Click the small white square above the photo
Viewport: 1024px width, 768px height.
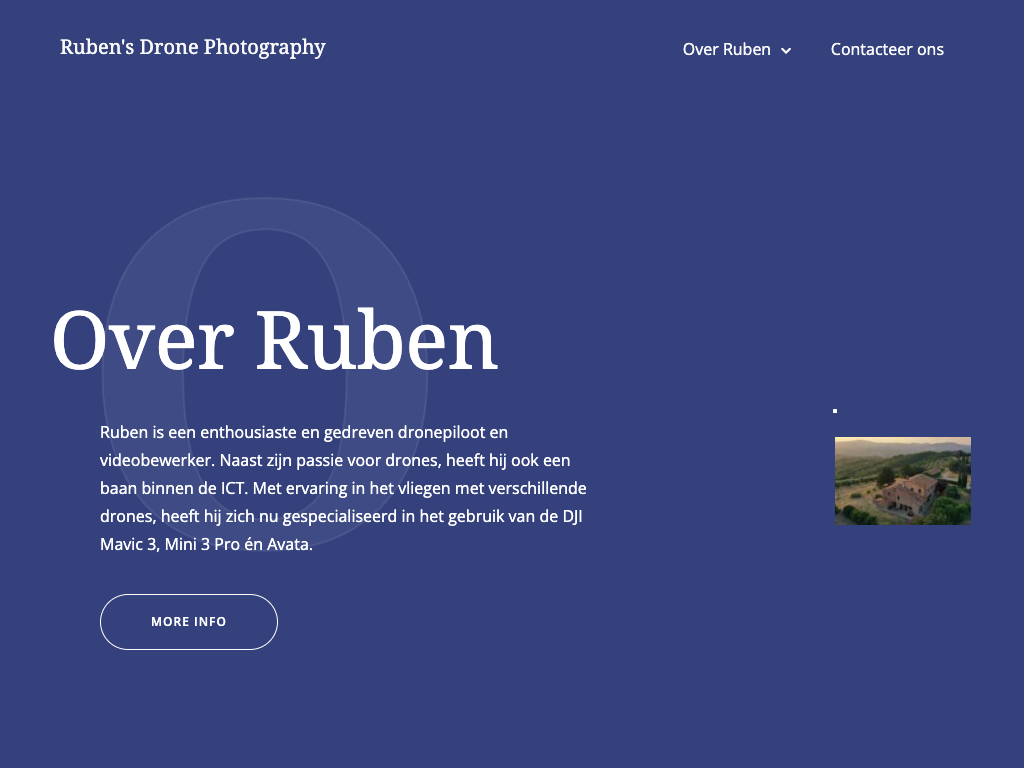click(835, 410)
